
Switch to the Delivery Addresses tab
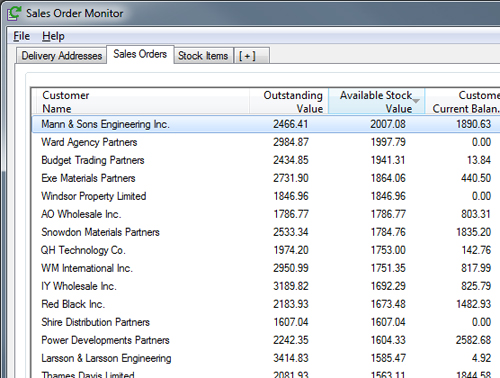click(62, 55)
